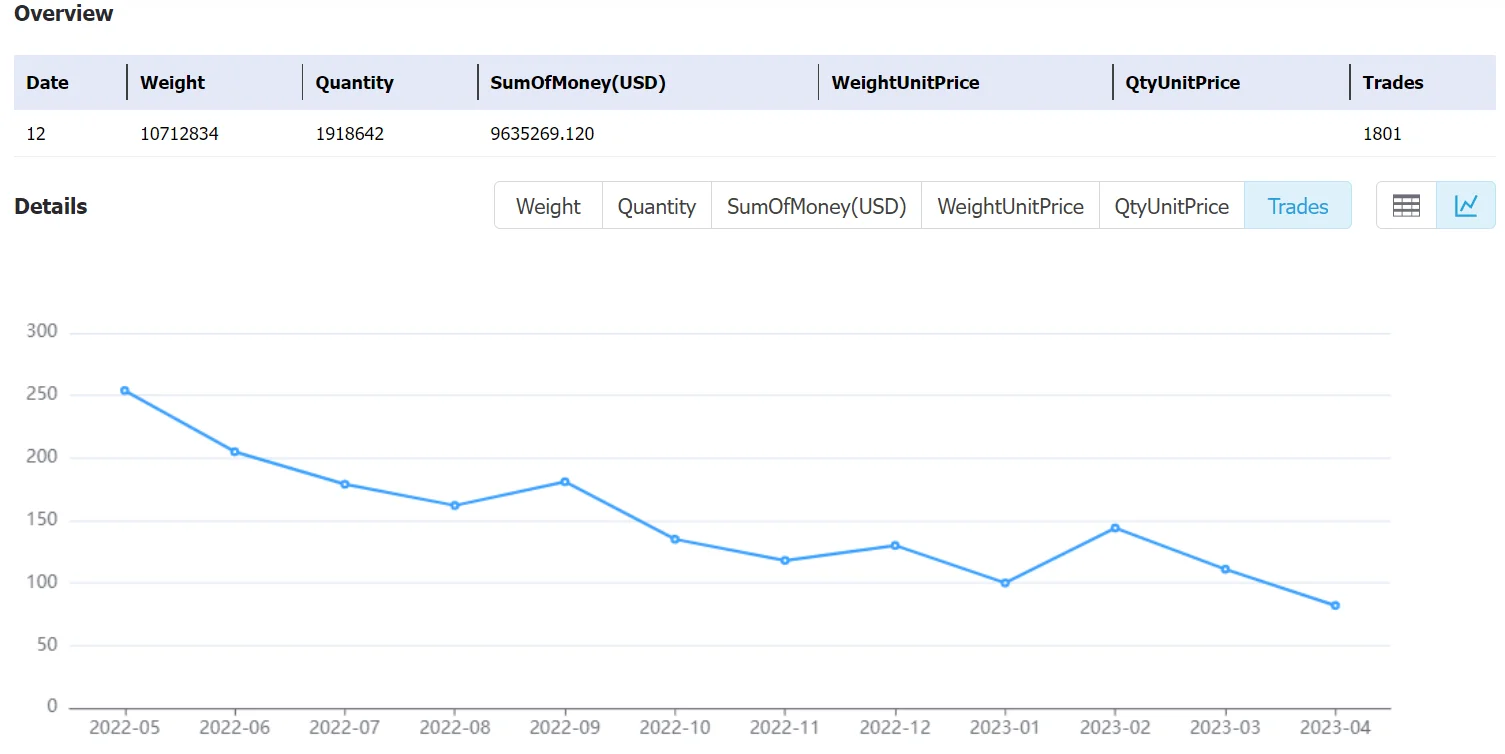Click the quantity value 1918642
The image size is (1505, 754).
pyautogui.click(x=349, y=133)
